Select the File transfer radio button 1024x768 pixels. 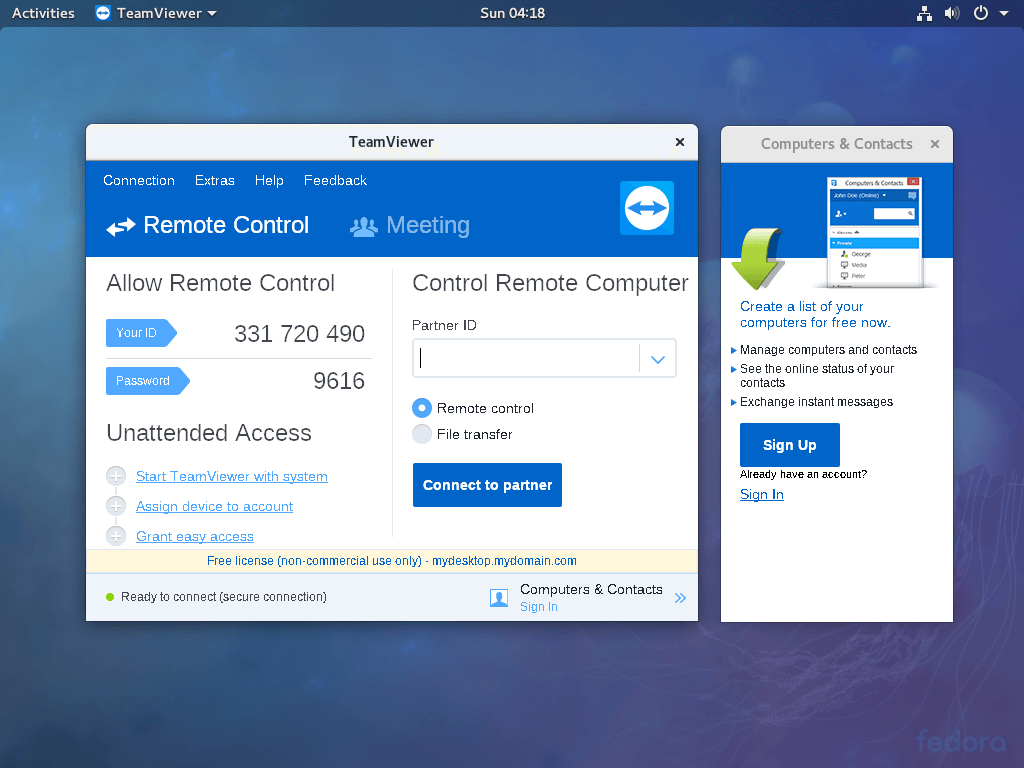[422, 434]
